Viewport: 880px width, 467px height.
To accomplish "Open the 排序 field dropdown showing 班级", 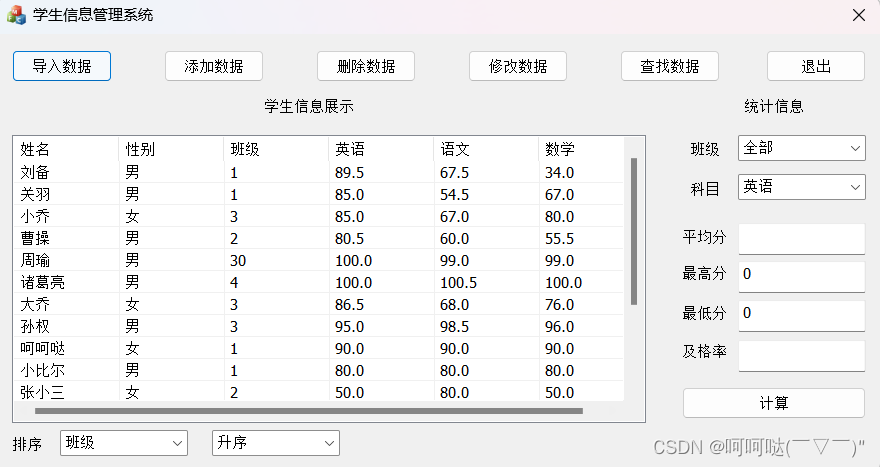I will [x=124, y=443].
